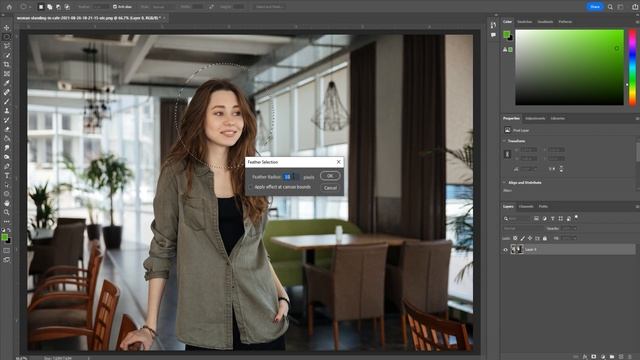Click the Feather Radius input field
640x360 pixels.
[x=291, y=177]
